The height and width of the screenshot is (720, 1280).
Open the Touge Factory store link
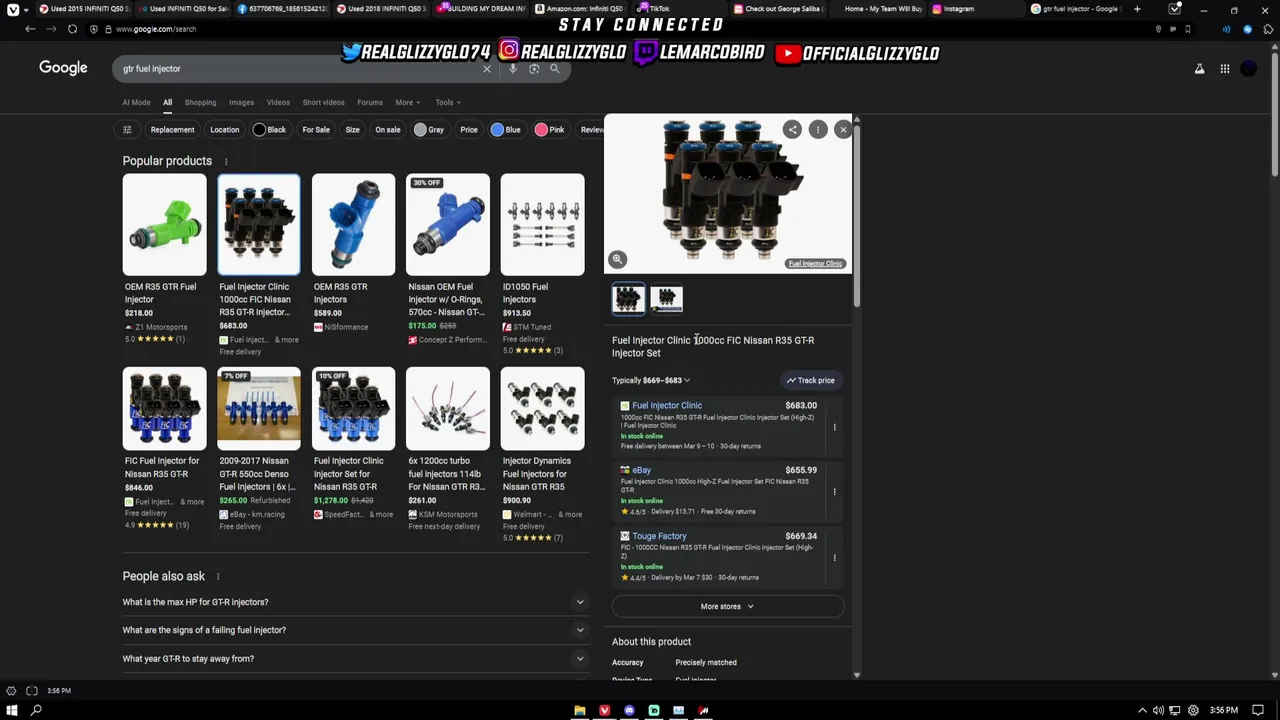[x=659, y=536]
